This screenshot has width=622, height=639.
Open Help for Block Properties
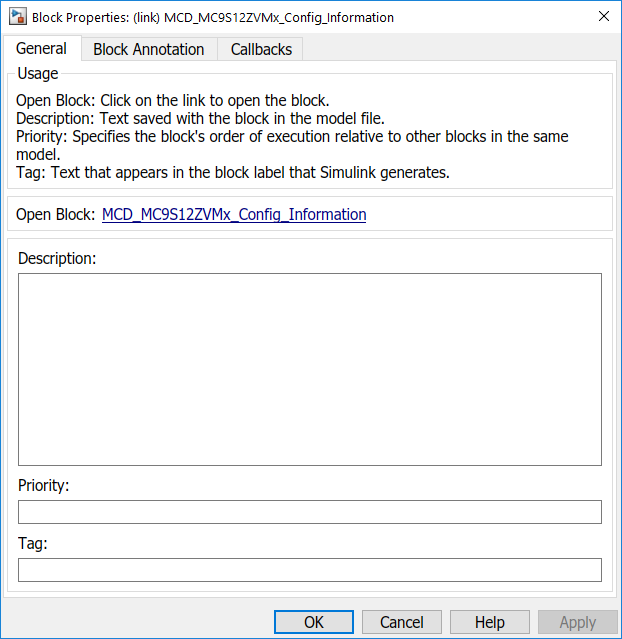pyautogui.click(x=490, y=622)
